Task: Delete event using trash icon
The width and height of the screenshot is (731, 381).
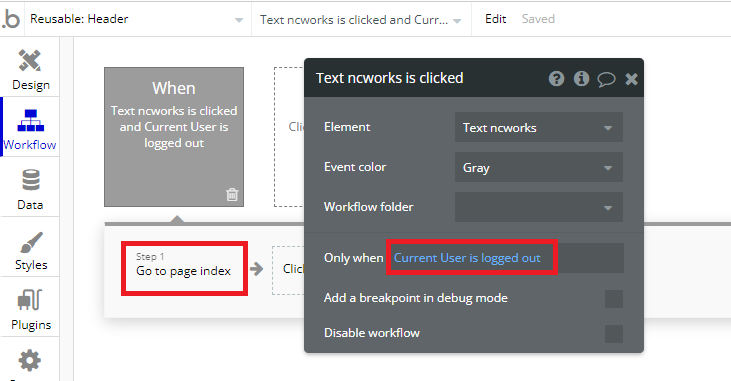Action: click(x=232, y=194)
